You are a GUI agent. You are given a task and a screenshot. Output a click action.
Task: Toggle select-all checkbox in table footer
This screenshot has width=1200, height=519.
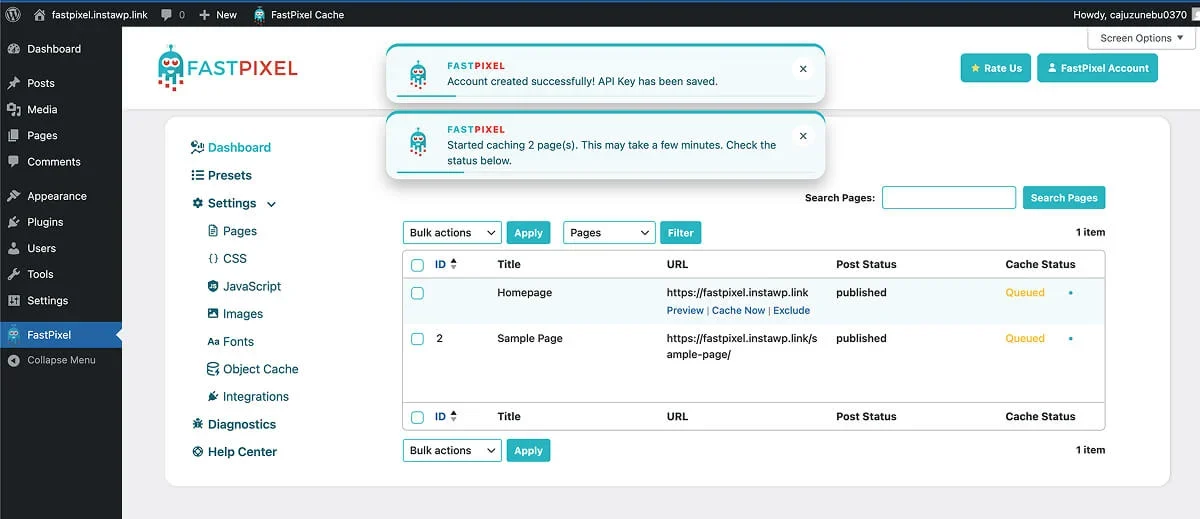click(x=418, y=417)
